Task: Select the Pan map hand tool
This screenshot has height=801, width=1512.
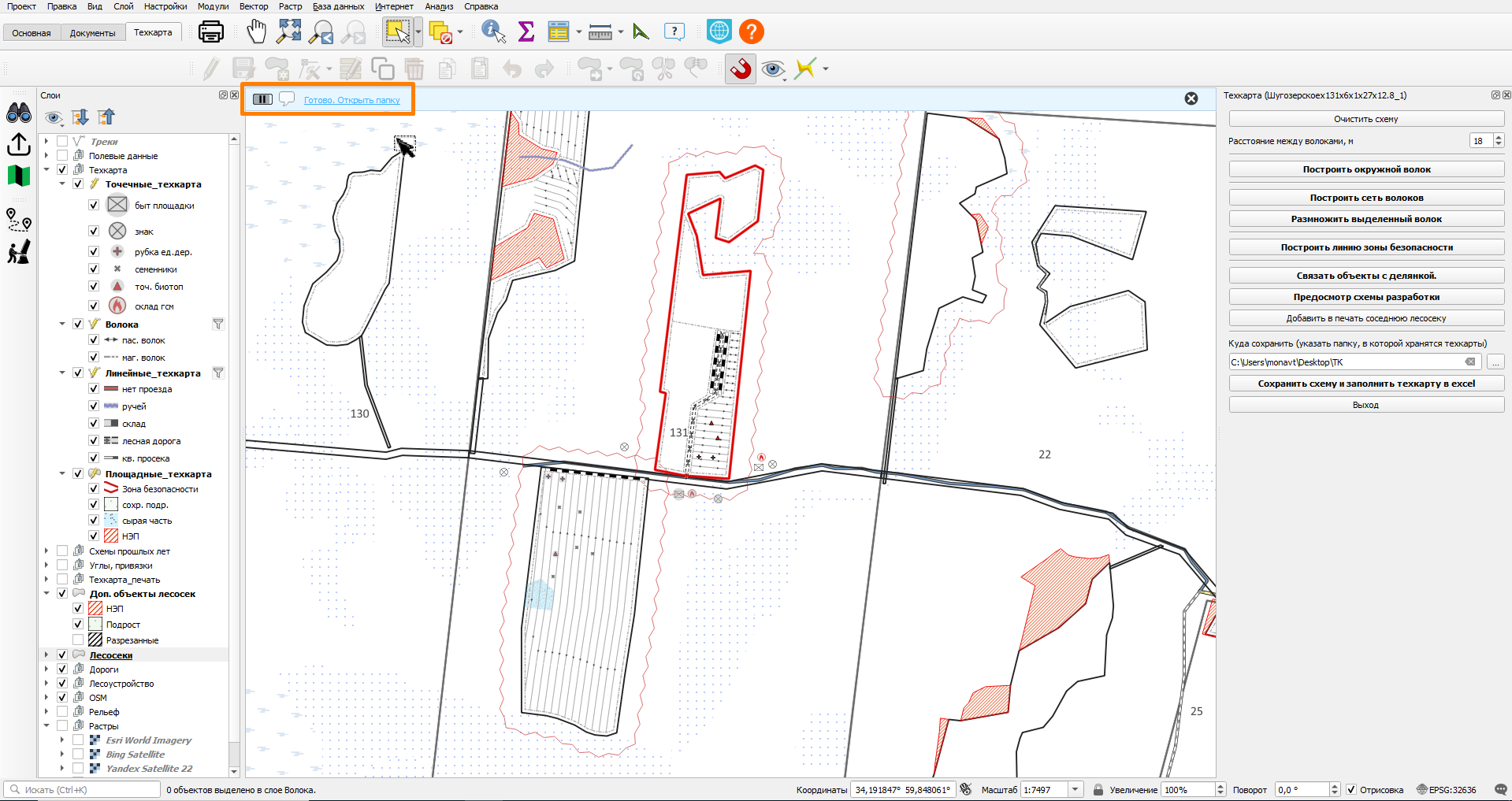Action: (256, 32)
